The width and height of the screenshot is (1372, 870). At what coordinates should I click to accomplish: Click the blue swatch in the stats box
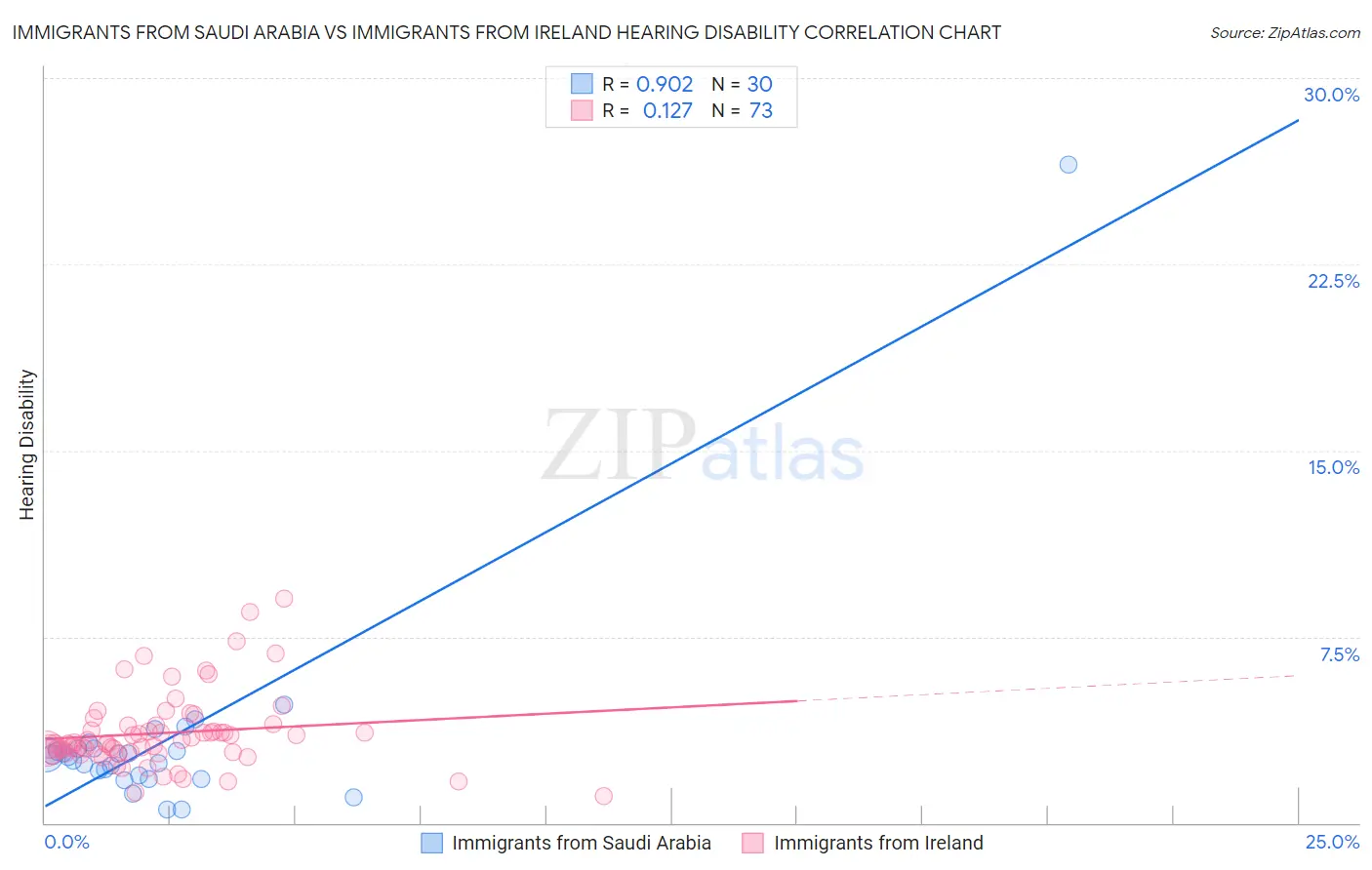582,84
